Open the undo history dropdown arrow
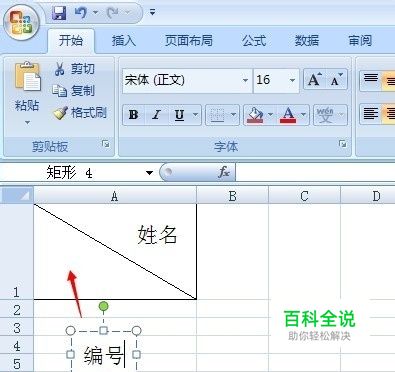 click(95, 13)
